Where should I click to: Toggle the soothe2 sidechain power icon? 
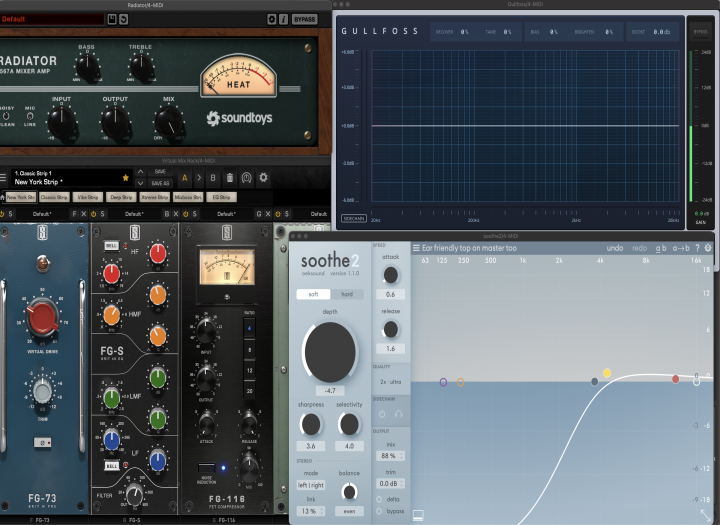pos(382,414)
